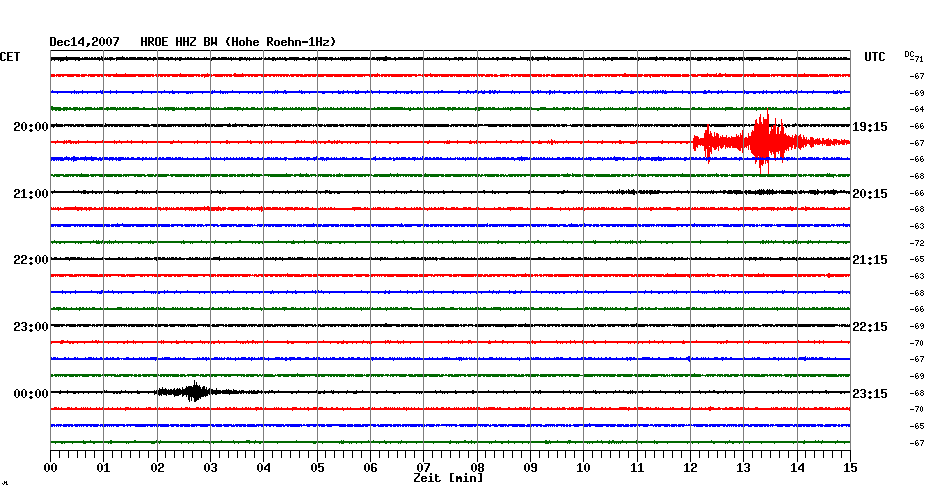Select the 00:00 CET time label

(x=31, y=394)
